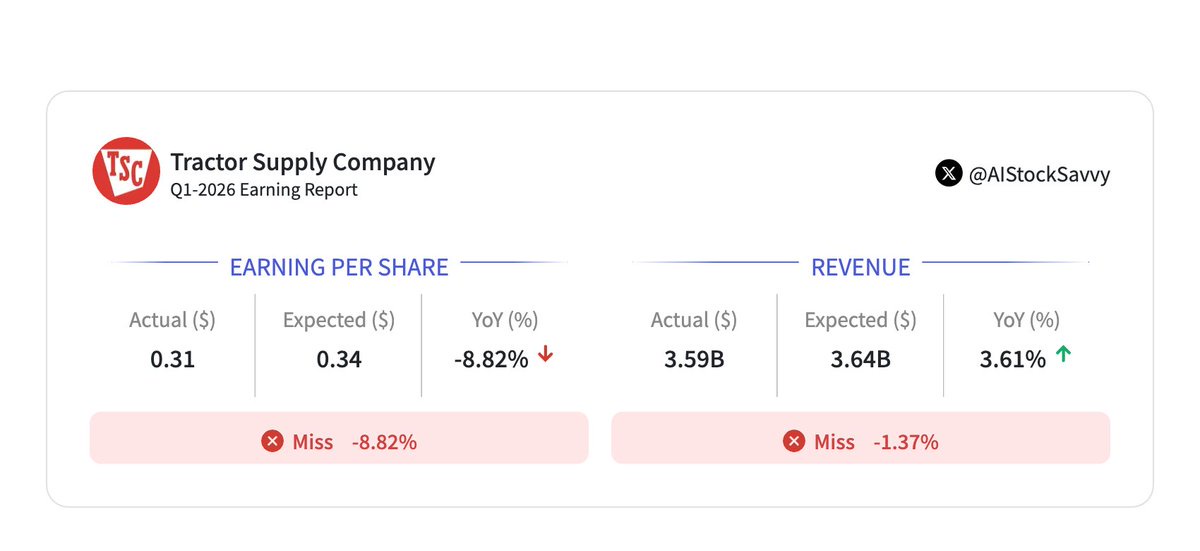Image resolution: width=1200 pixels, height=551 pixels.
Task: Click the green up arrow beside revenue YoY
Action: [1063, 356]
